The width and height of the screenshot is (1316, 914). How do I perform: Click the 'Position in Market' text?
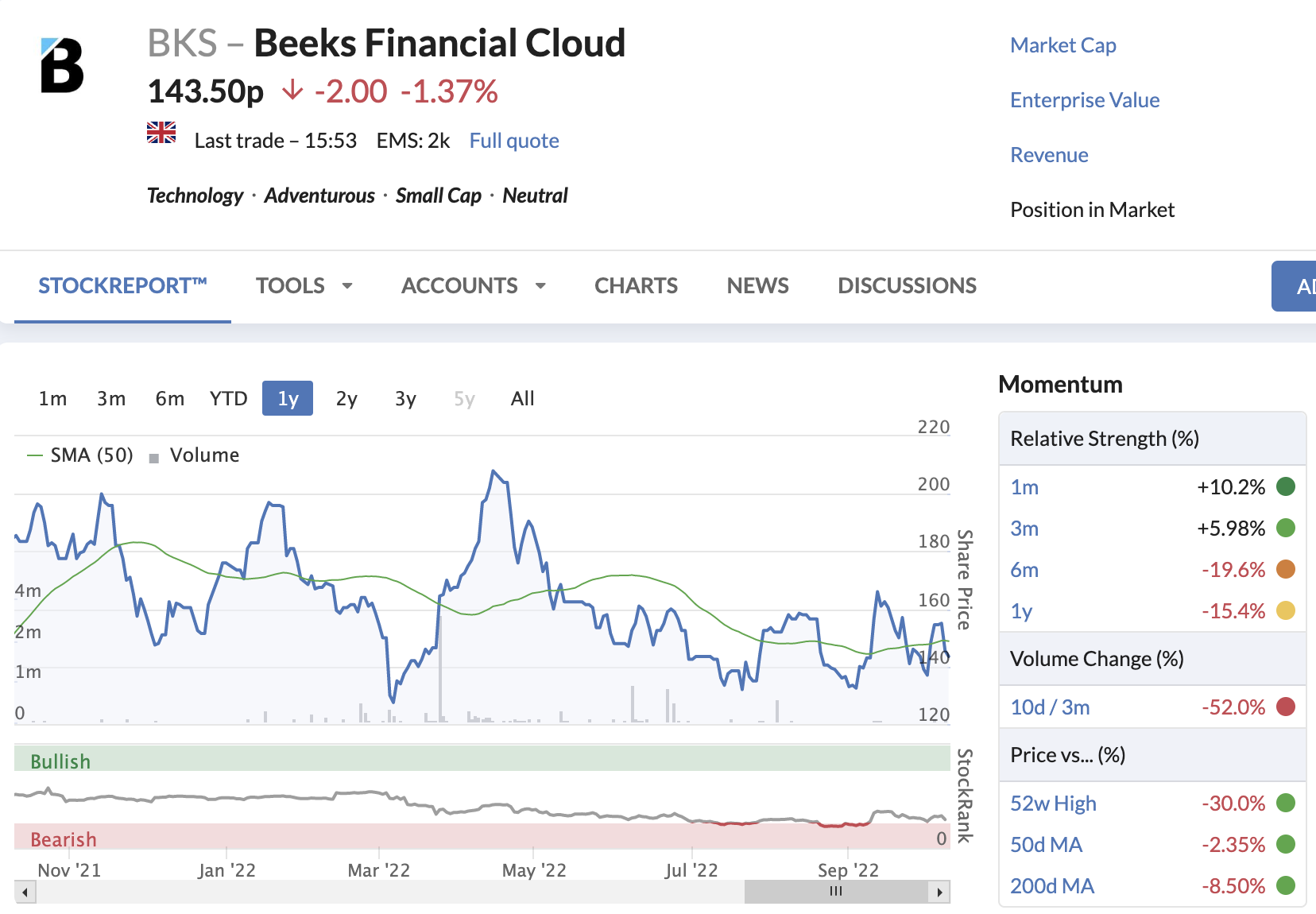(x=1092, y=210)
